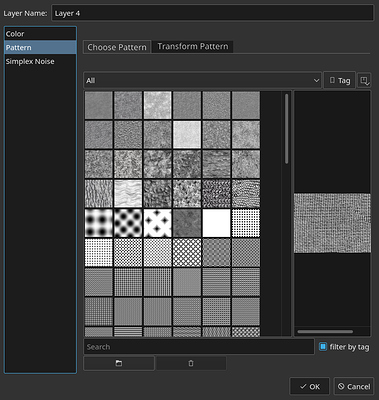Click the large woven pattern preview
Screen dimensions: 379x400
coord(332,223)
